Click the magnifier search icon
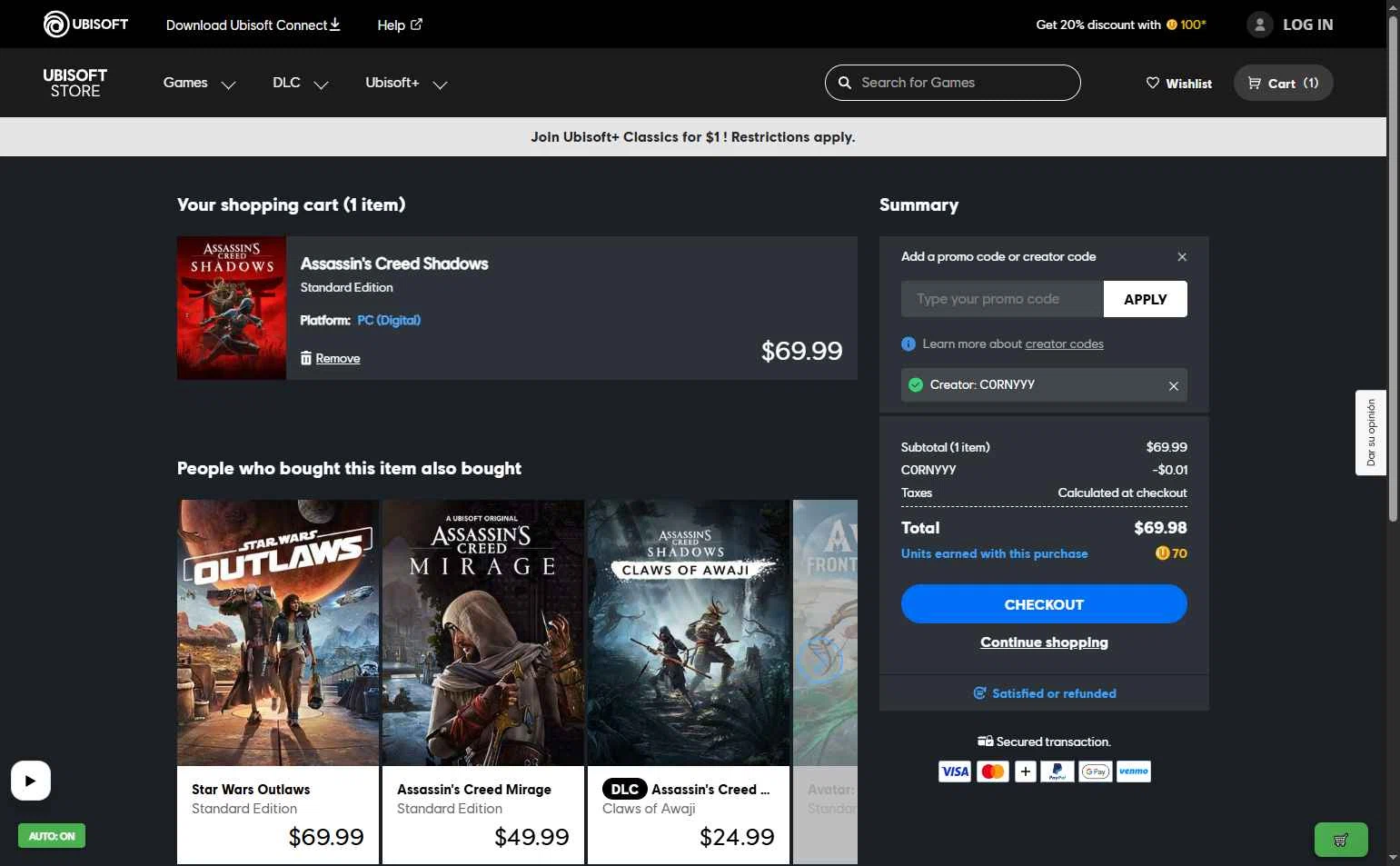The height and width of the screenshot is (866, 1400). pos(844,83)
